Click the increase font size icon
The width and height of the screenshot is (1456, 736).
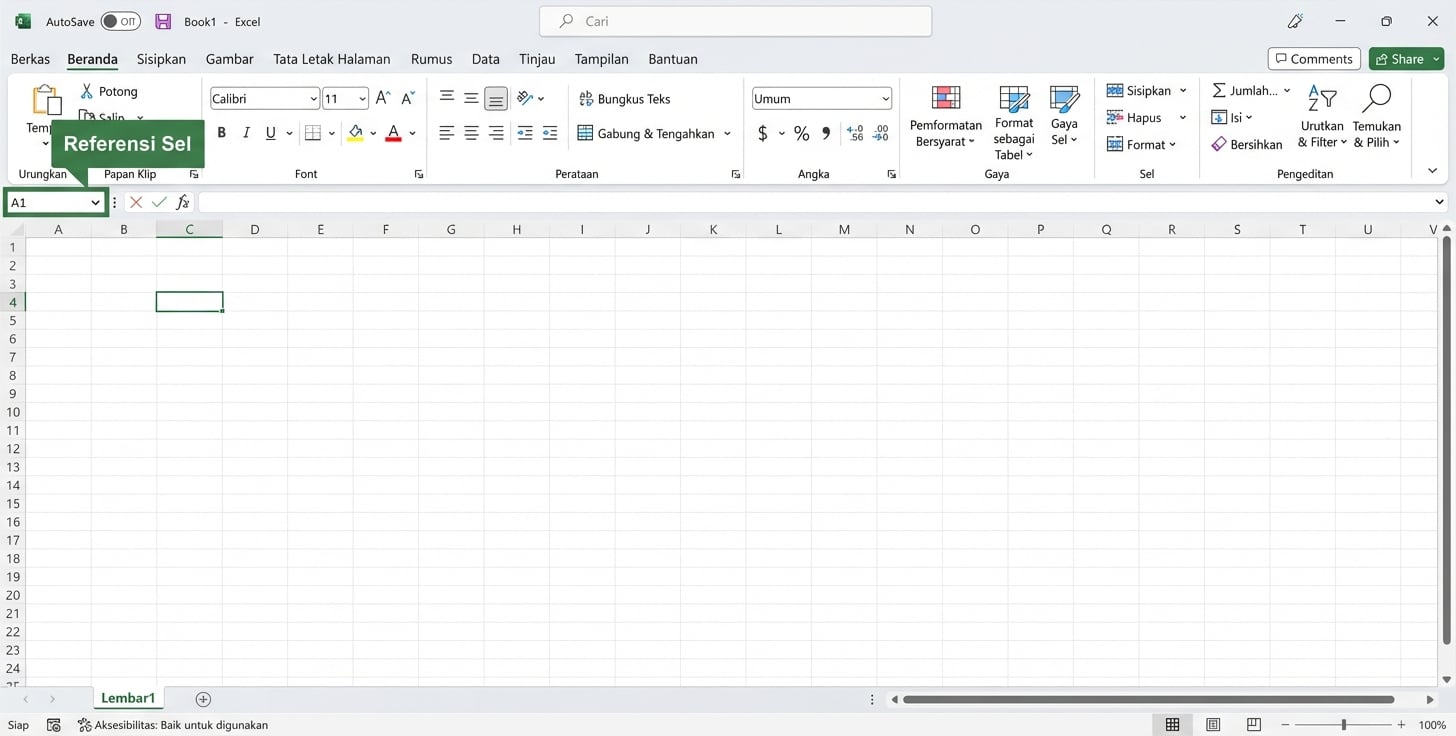[x=383, y=98]
